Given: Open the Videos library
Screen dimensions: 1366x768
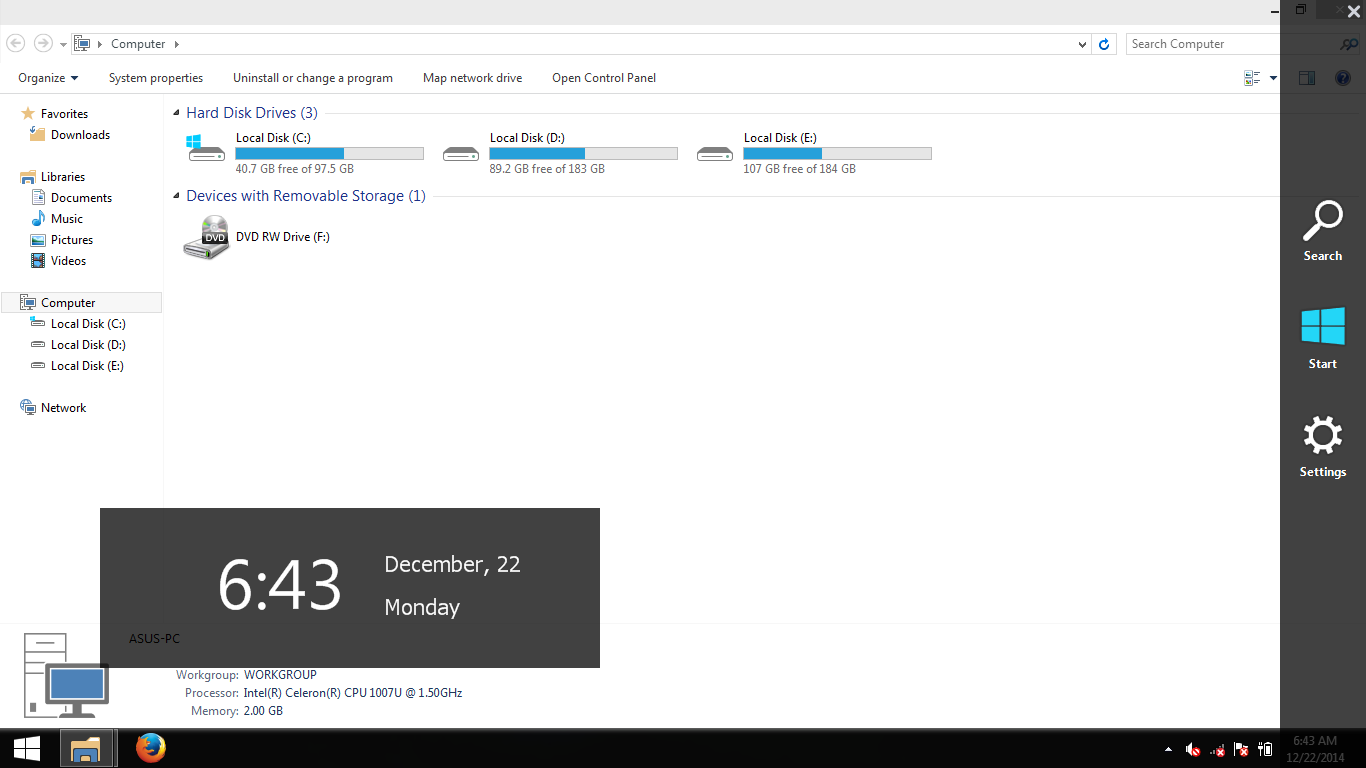Looking at the screenshot, I should [x=68, y=261].
